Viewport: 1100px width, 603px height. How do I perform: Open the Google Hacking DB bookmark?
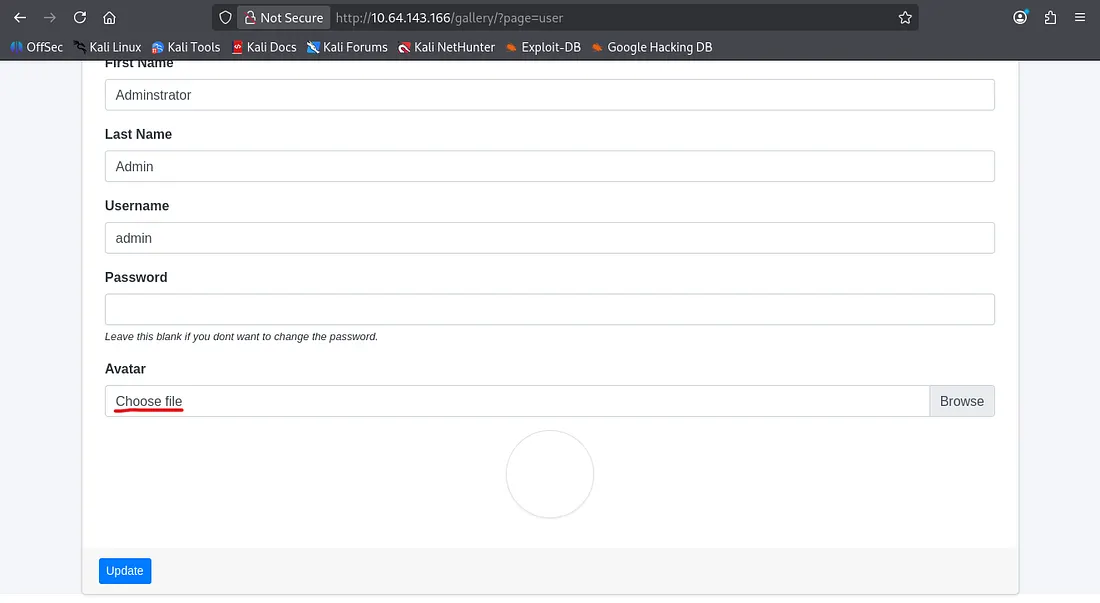pyautogui.click(x=652, y=47)
